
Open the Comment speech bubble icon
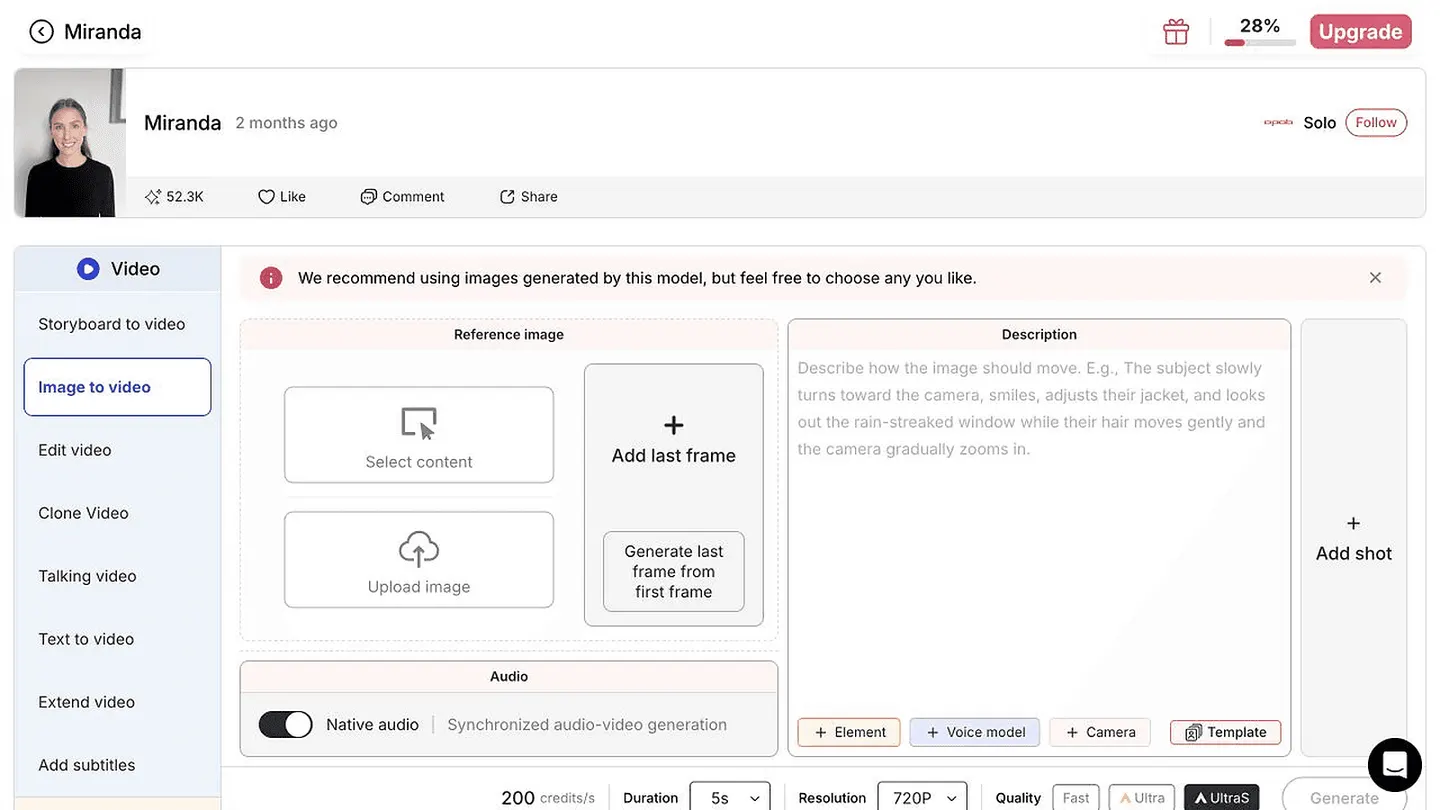click(369, 197)
